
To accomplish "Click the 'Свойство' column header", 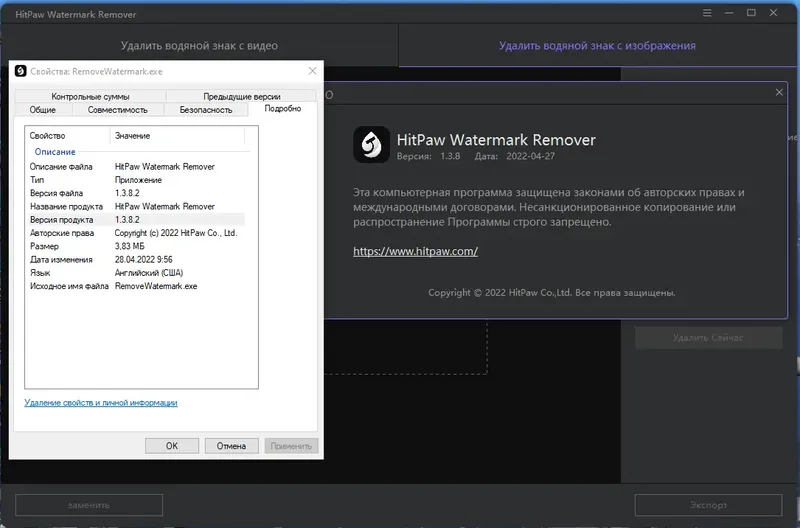I will (68, 136).
